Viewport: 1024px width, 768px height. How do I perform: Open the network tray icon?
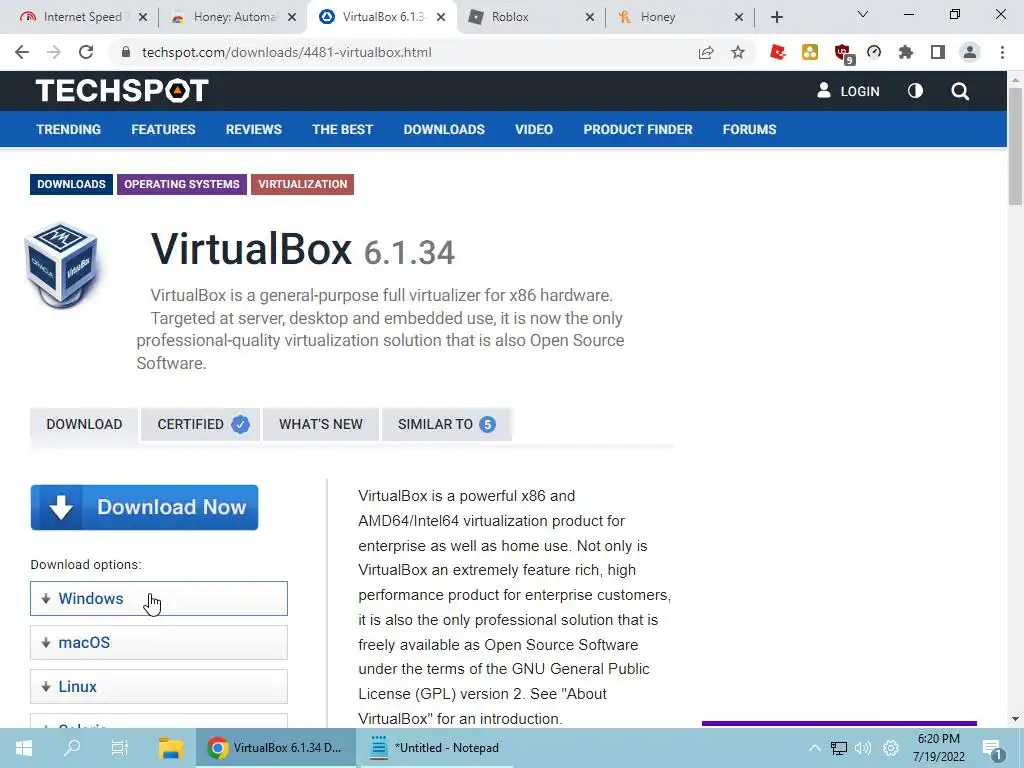pos(839,748)
